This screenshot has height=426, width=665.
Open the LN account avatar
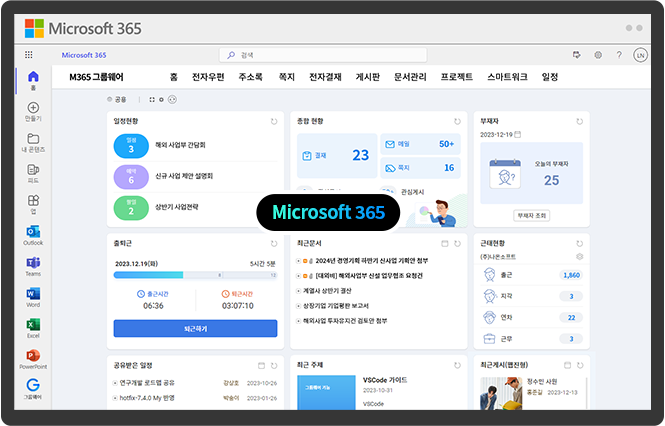point(640,55)
